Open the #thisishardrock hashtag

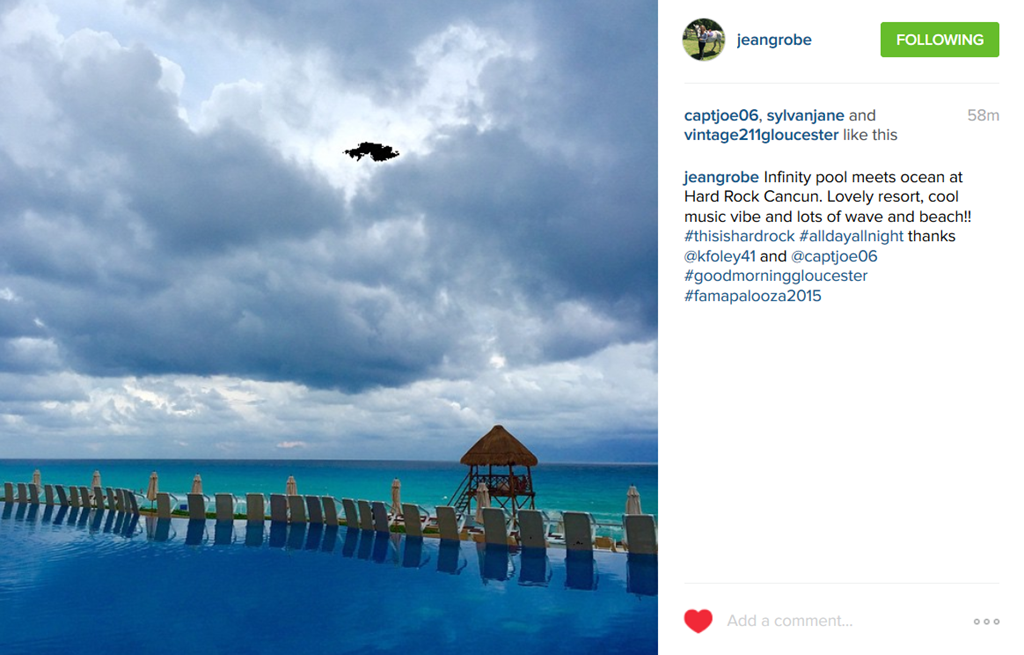pyautogui.click(x=739, y=236)
